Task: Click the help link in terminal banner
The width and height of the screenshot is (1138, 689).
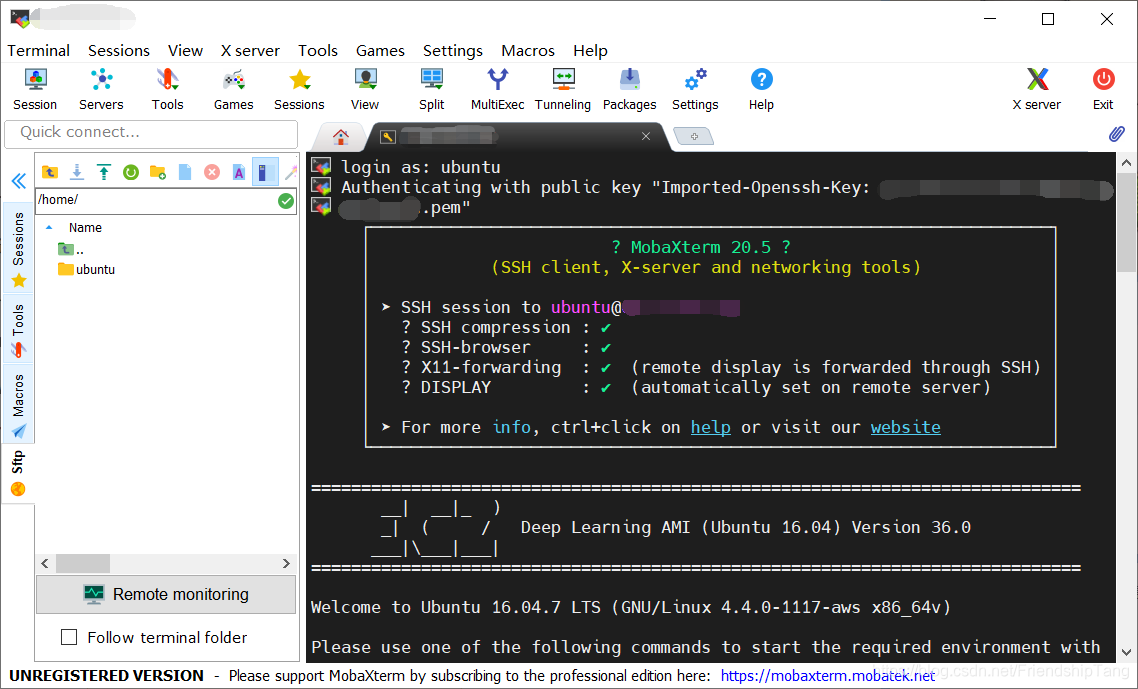Action: [711, 428]
